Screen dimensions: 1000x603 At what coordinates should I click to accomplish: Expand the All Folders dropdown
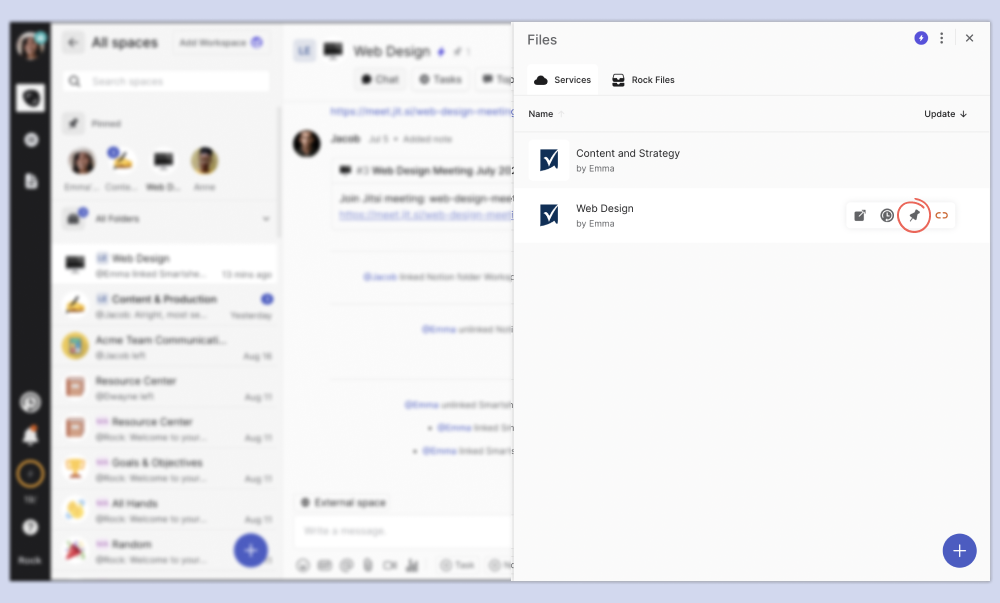(266, 218)
